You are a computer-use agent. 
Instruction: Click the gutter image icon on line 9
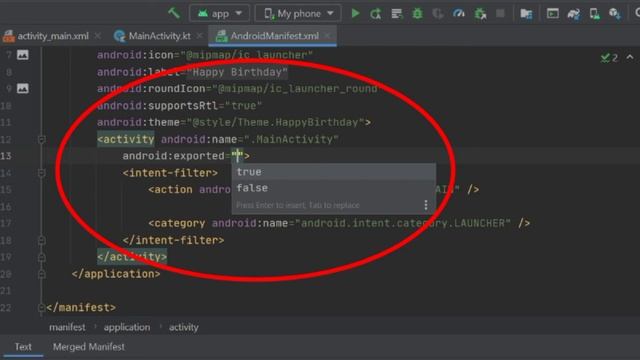(x=23, y=88)
